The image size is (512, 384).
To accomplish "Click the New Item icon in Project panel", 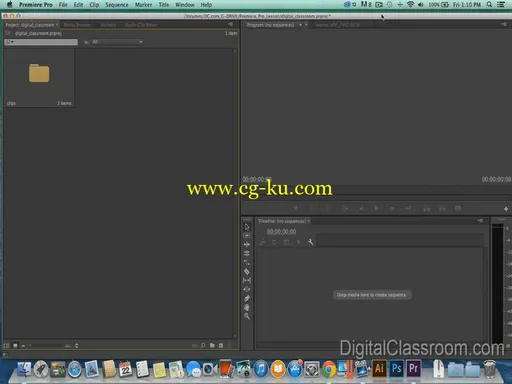I will (221, 345).
